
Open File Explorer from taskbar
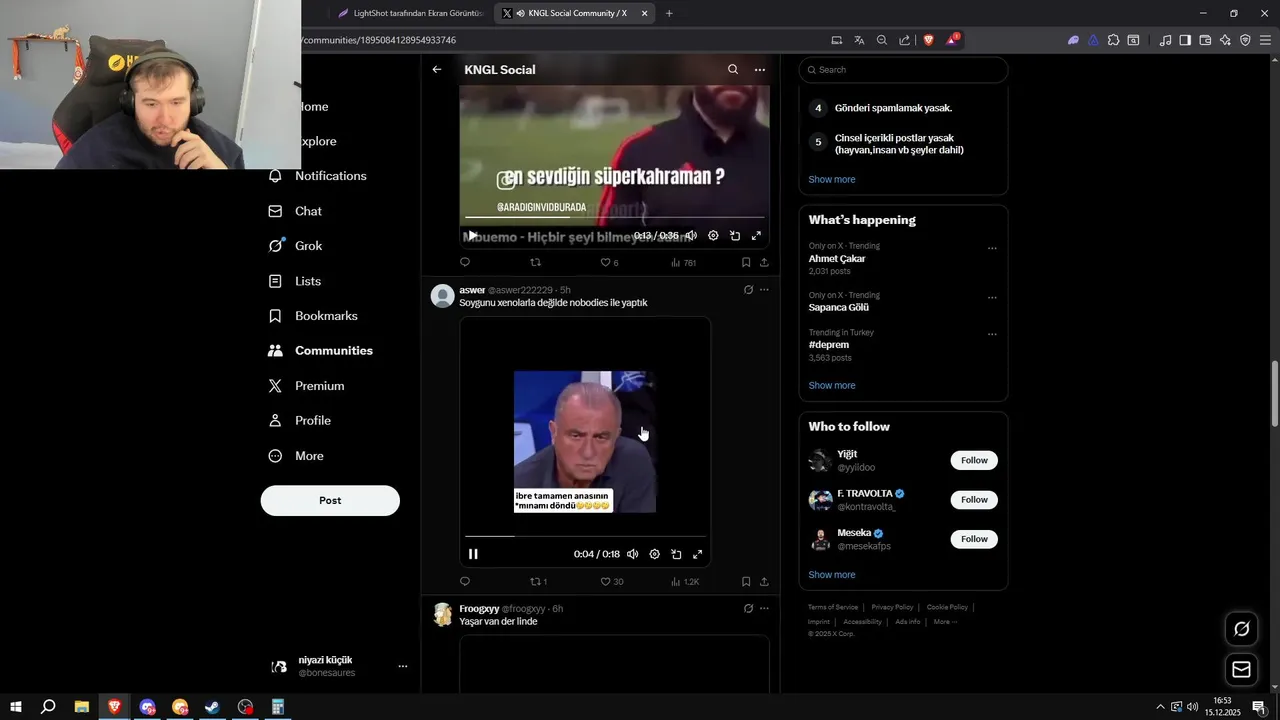[x=81, y=707]
